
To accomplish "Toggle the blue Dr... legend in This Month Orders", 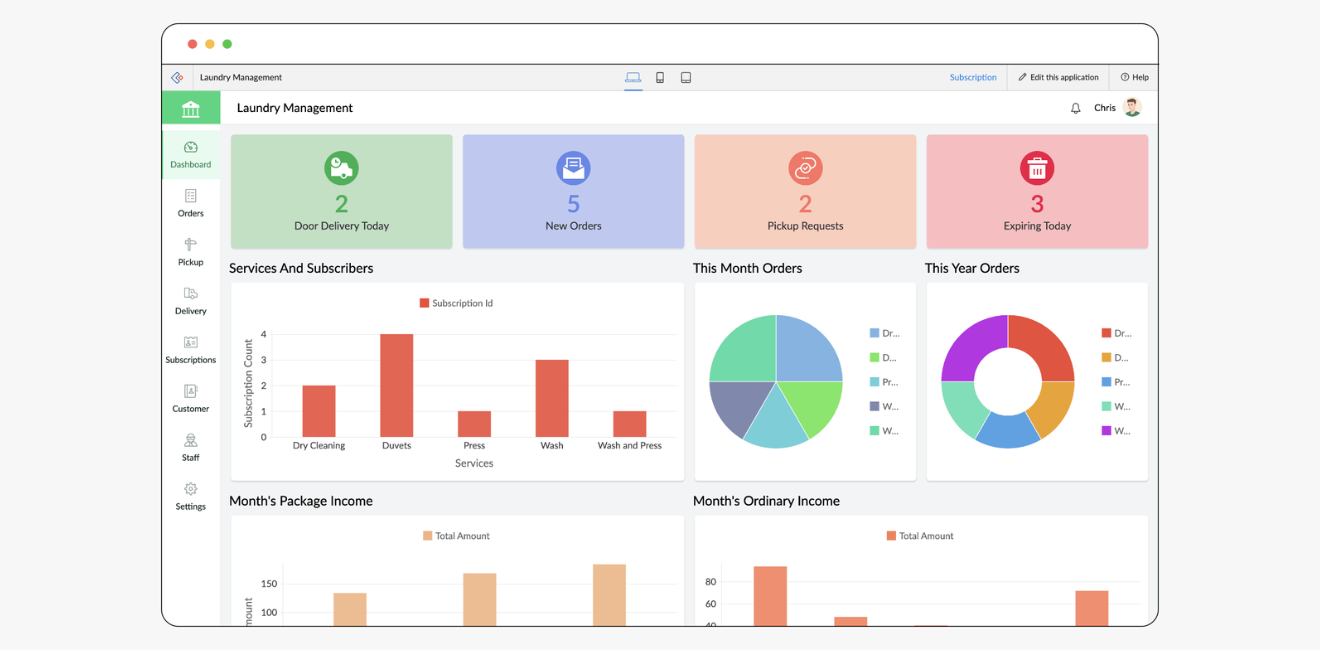I will tap(884, 333).
